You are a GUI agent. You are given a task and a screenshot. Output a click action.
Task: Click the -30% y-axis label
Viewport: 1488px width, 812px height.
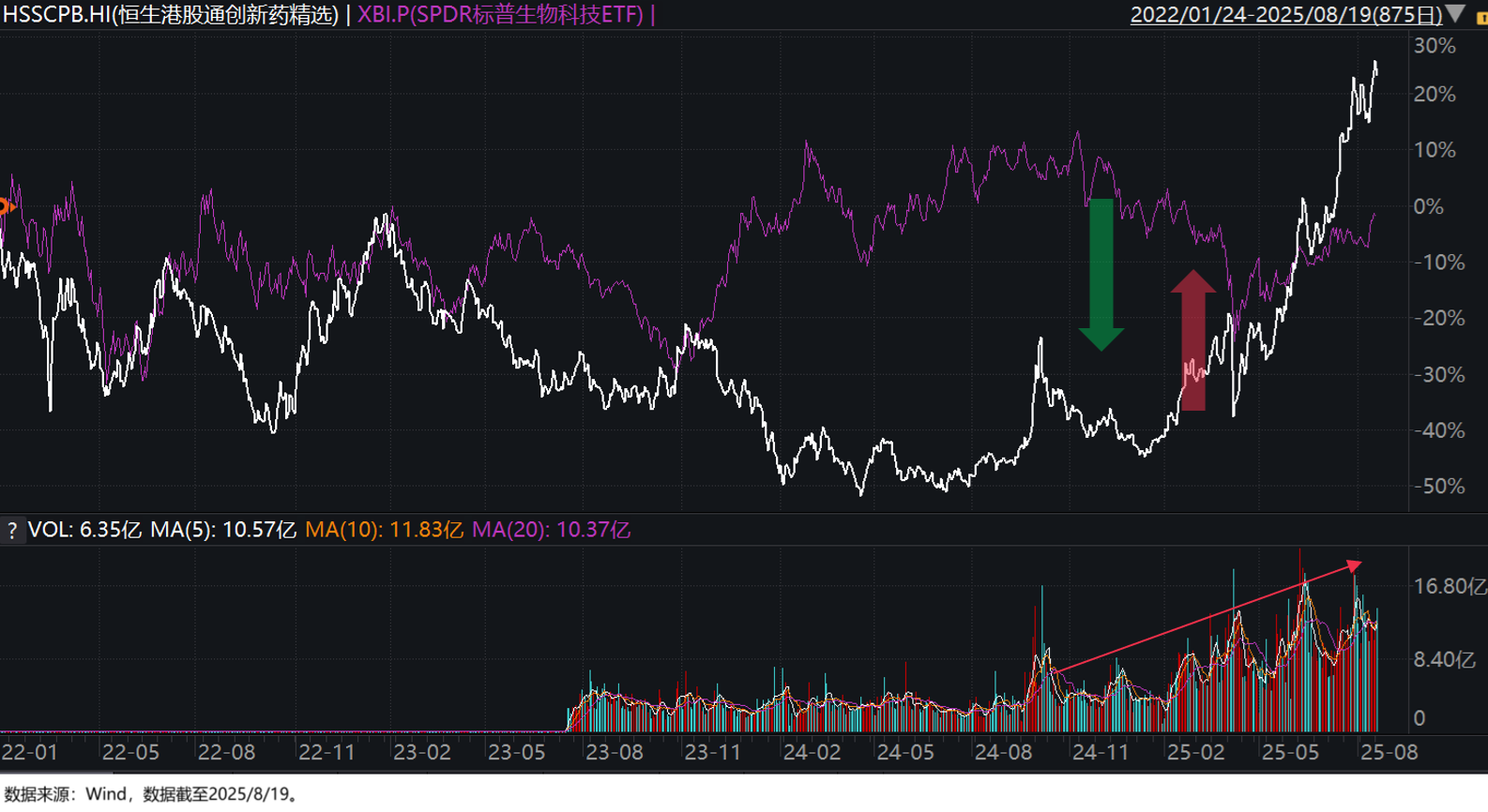[x=1439, y=375]
